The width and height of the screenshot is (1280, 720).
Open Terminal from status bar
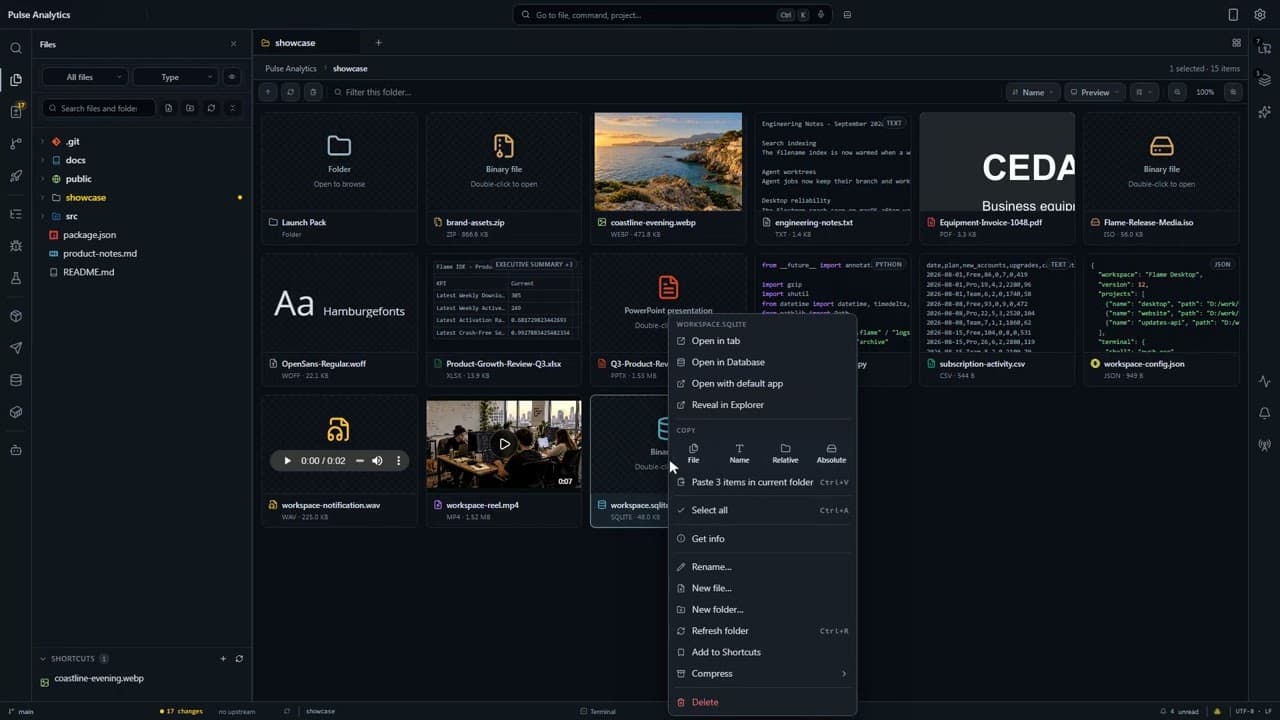598,711
